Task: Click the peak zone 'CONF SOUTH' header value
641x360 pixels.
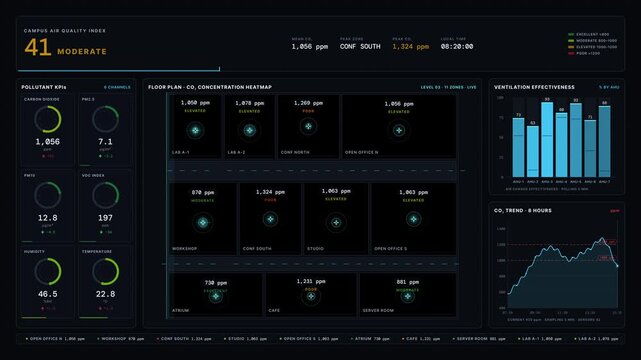Action: [x=360, y=47]
